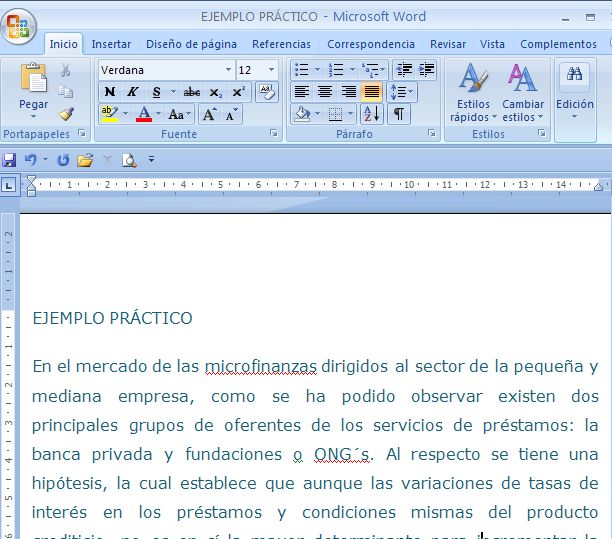Decrease paragraph indent
Image resolution: width=612 pixels, height=539 pixels.
point(404,70)
